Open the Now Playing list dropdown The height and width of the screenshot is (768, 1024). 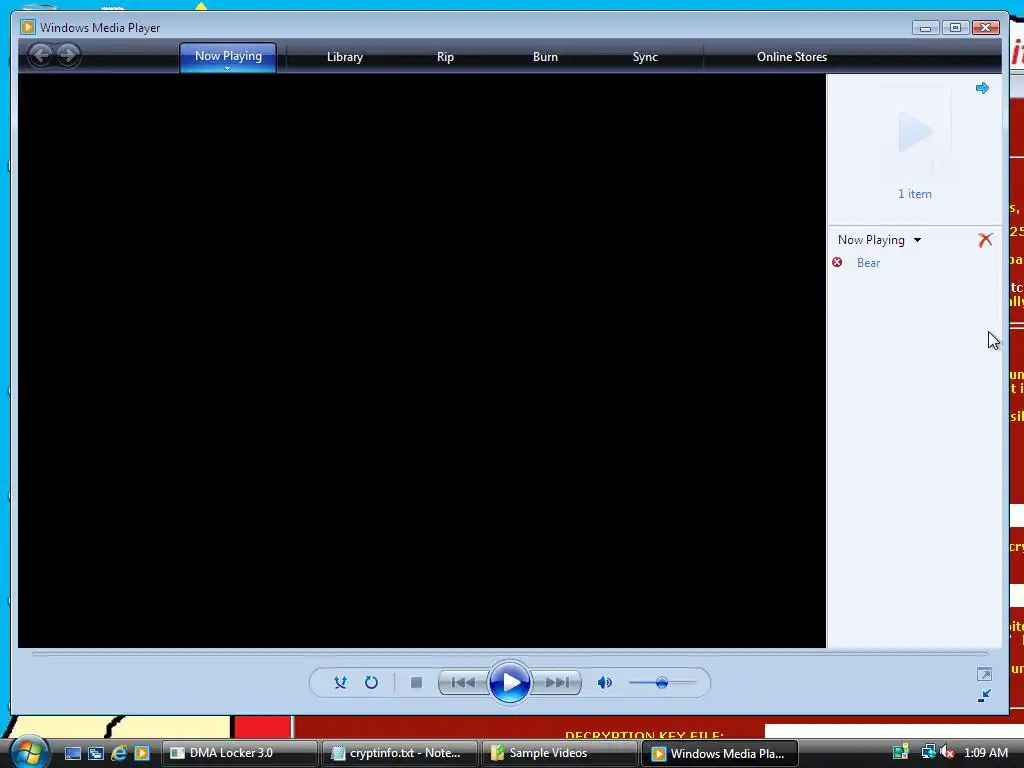[879, 240]
